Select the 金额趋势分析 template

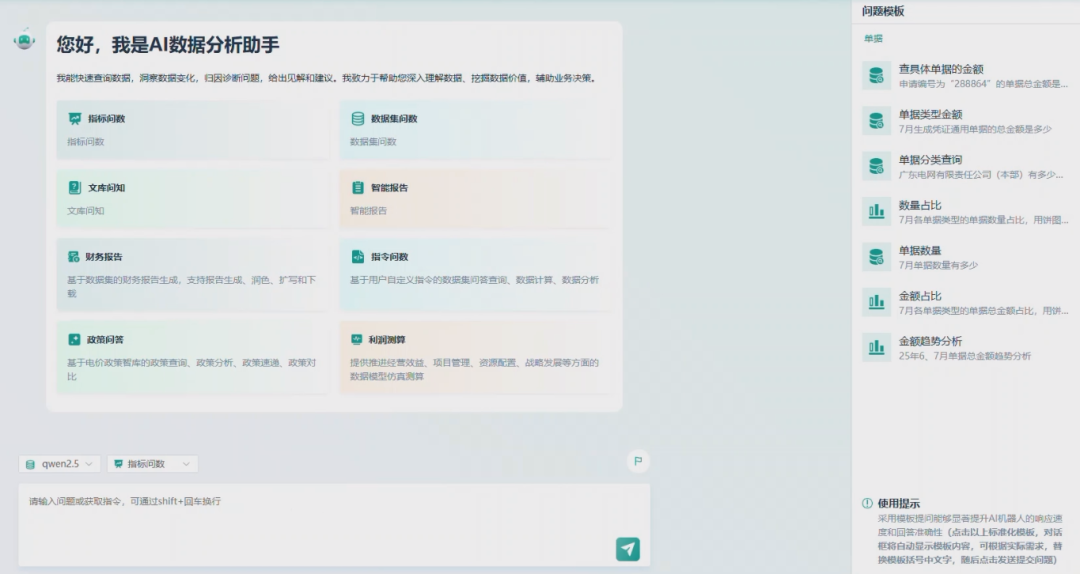tap(966, 347)
